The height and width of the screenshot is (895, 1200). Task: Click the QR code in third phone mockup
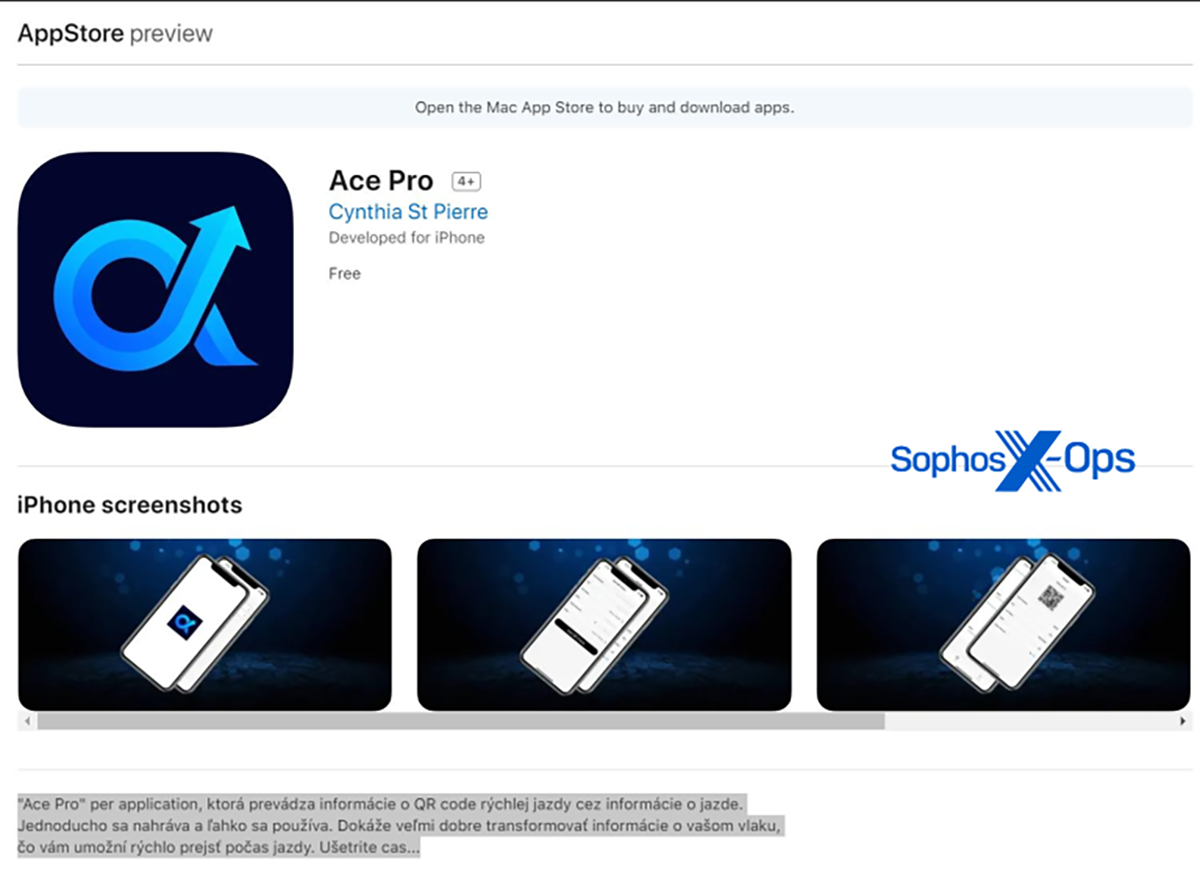(x=1050, y=598)
